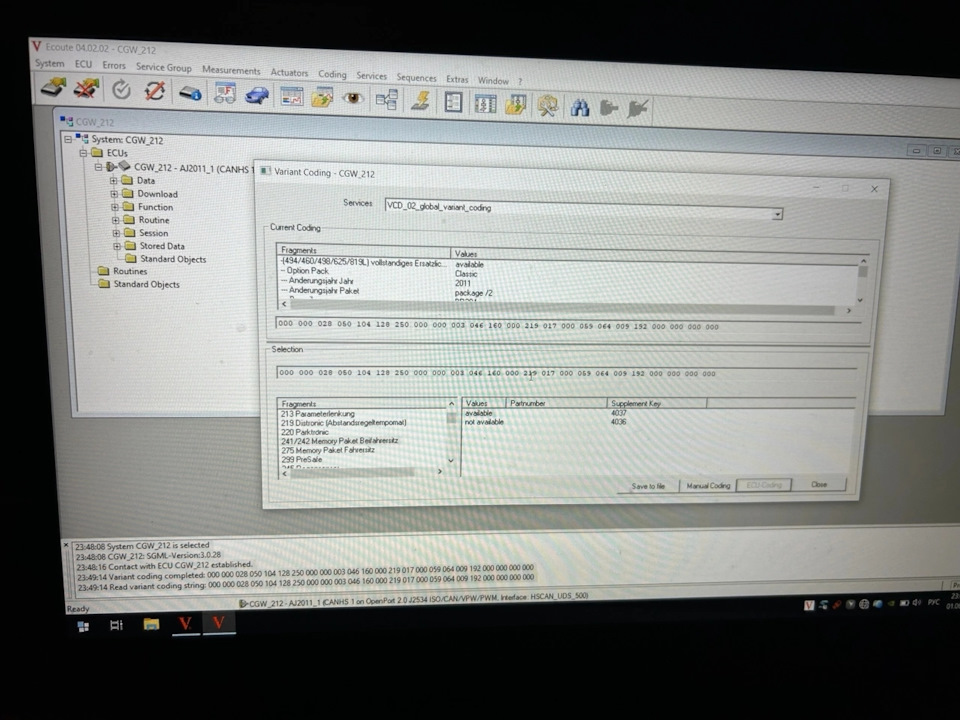Open the Errors menu
Screen dimensions: 960x720
tap(114, 66)
